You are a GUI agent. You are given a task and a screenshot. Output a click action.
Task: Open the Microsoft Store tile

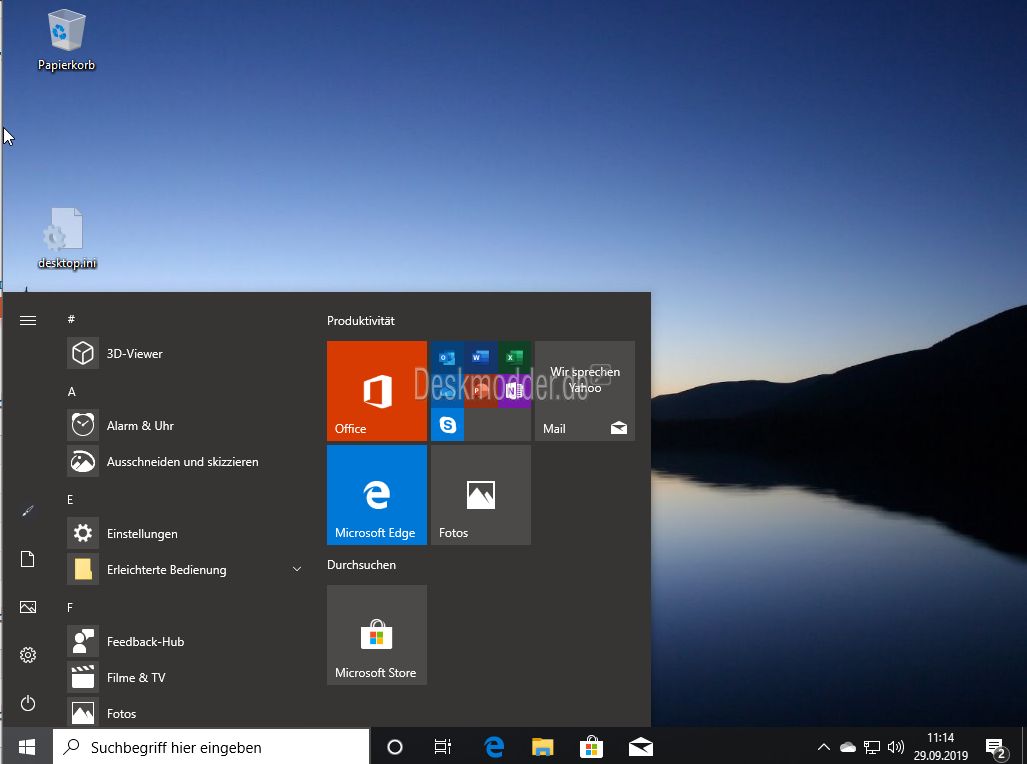point(377,635)
